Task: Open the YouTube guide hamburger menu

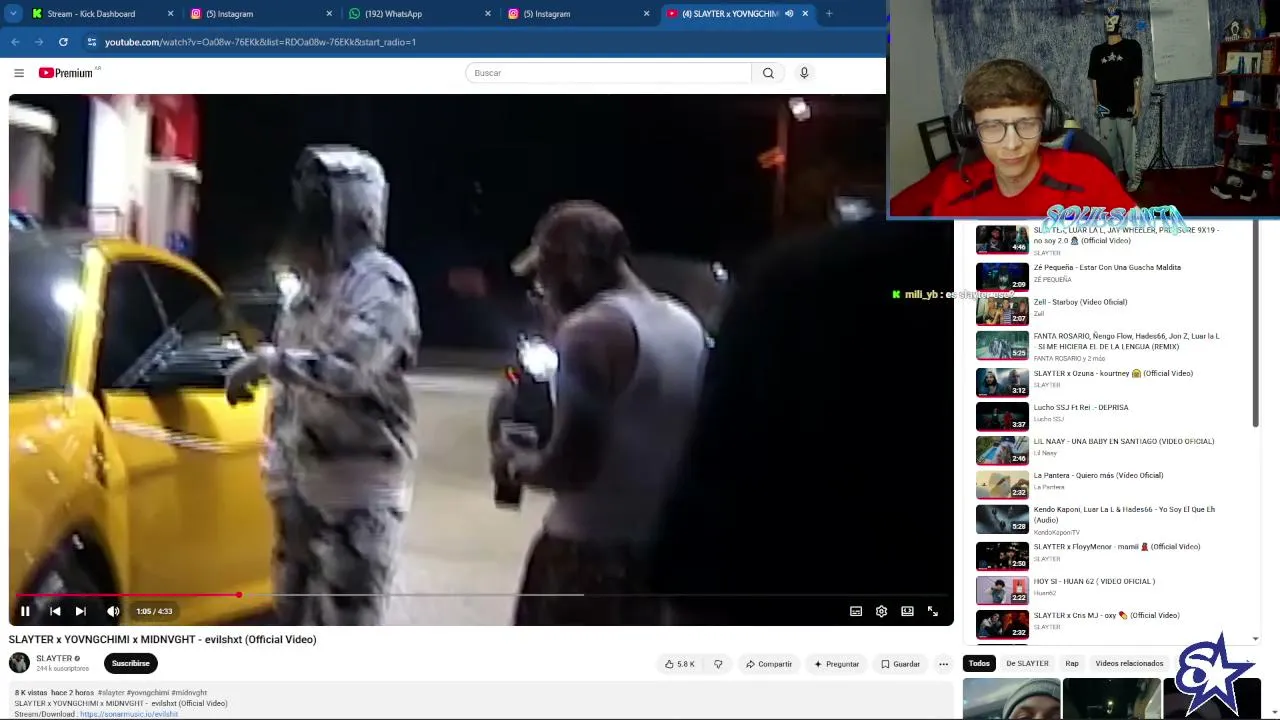Action: [19, 73]
